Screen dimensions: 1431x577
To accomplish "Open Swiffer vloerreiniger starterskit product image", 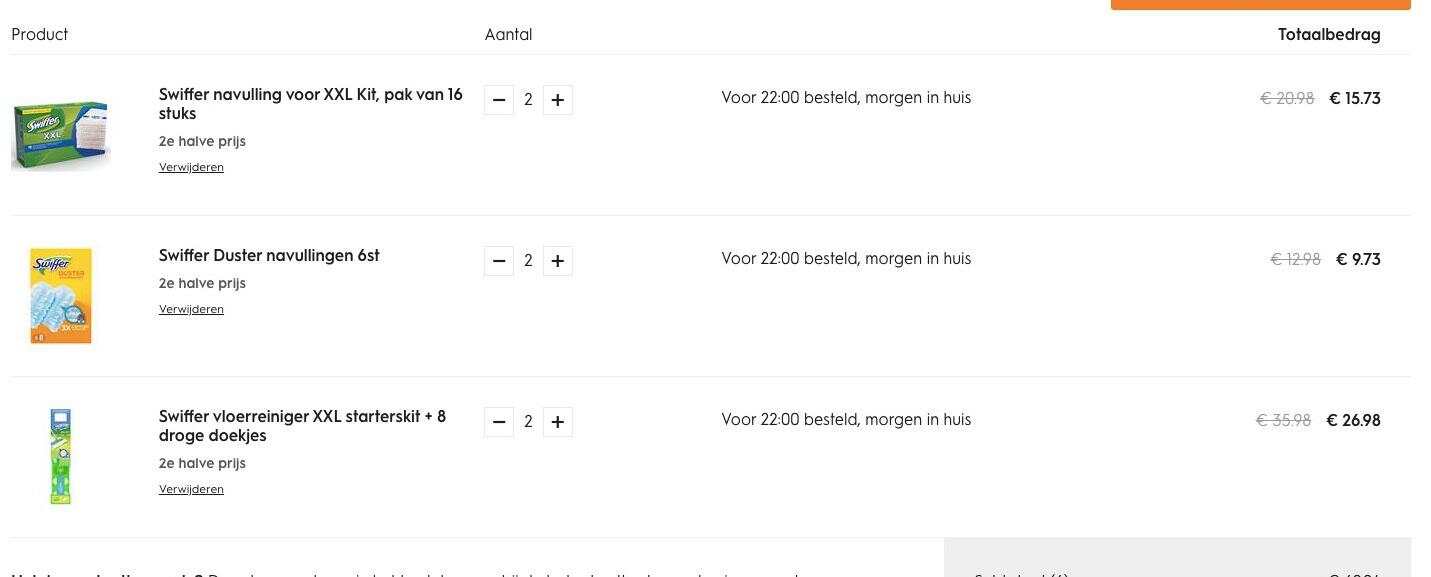I will pyautogui.click(x=61, y=456).
